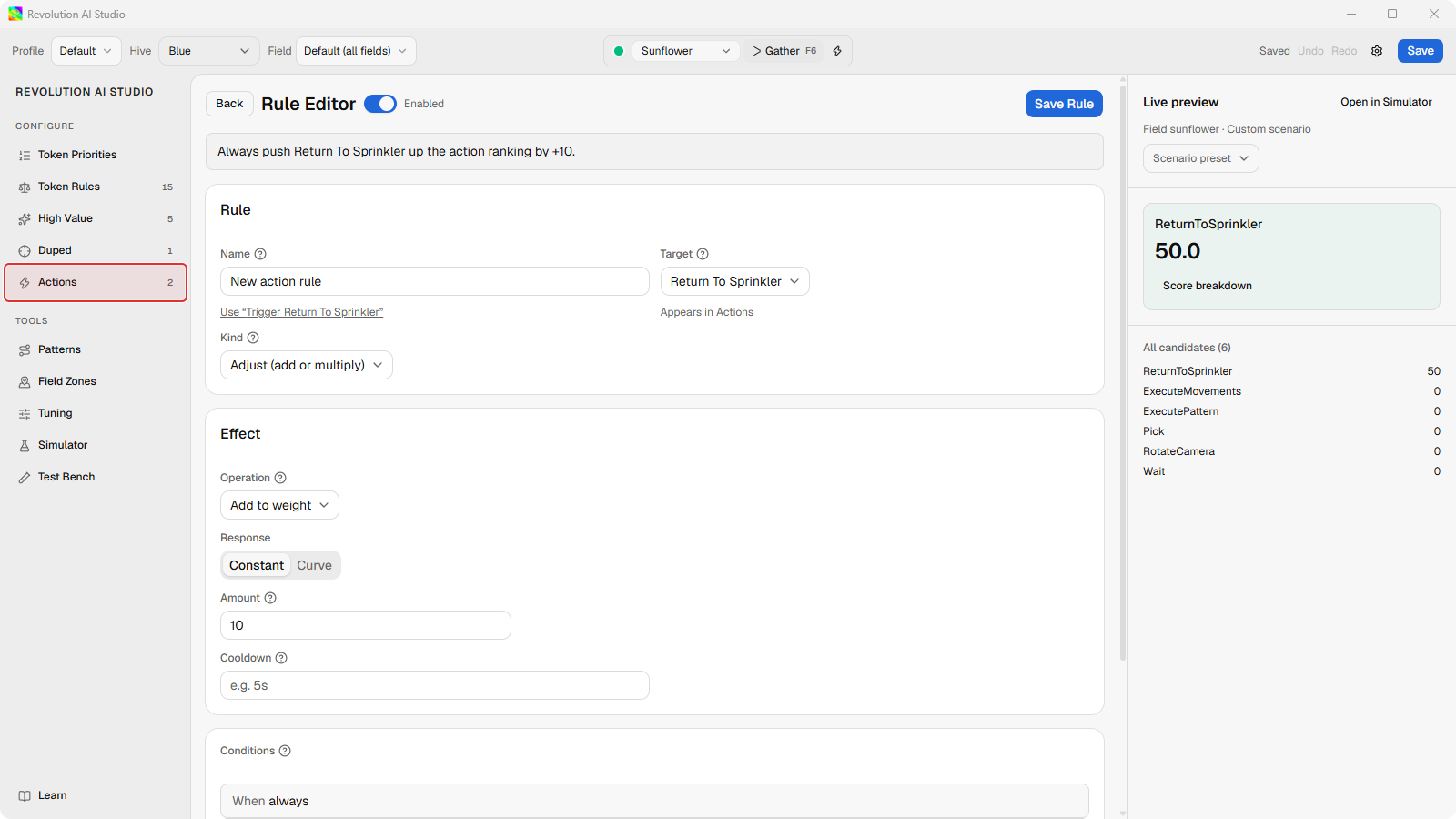Screen dimensions: 1456x819
Task: Click the Amount input field
Action: click(366, 625)
